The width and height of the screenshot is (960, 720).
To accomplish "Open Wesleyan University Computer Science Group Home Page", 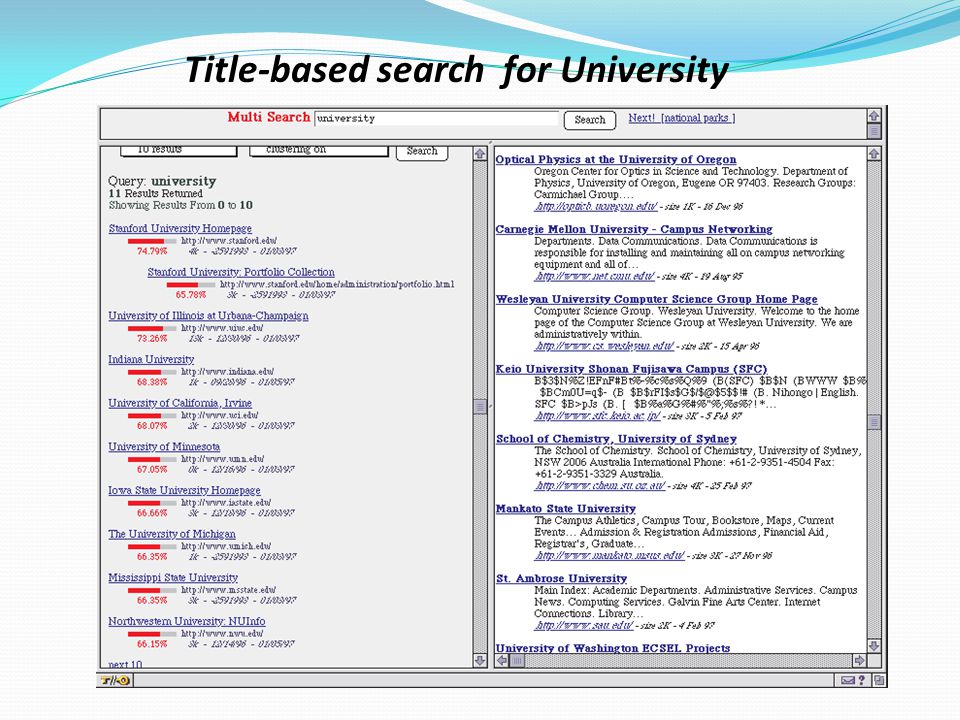I will coord(656,299).
